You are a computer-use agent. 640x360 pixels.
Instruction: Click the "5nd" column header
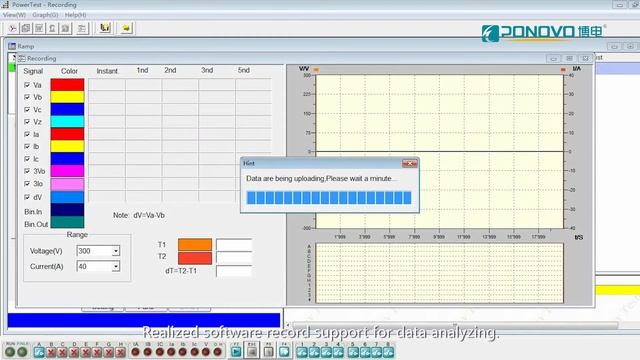[244, 70]
